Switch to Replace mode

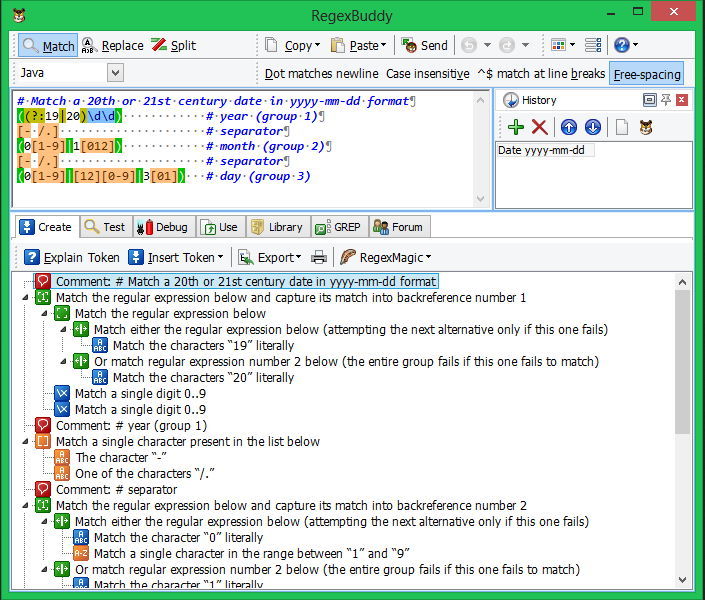point(112,46)
